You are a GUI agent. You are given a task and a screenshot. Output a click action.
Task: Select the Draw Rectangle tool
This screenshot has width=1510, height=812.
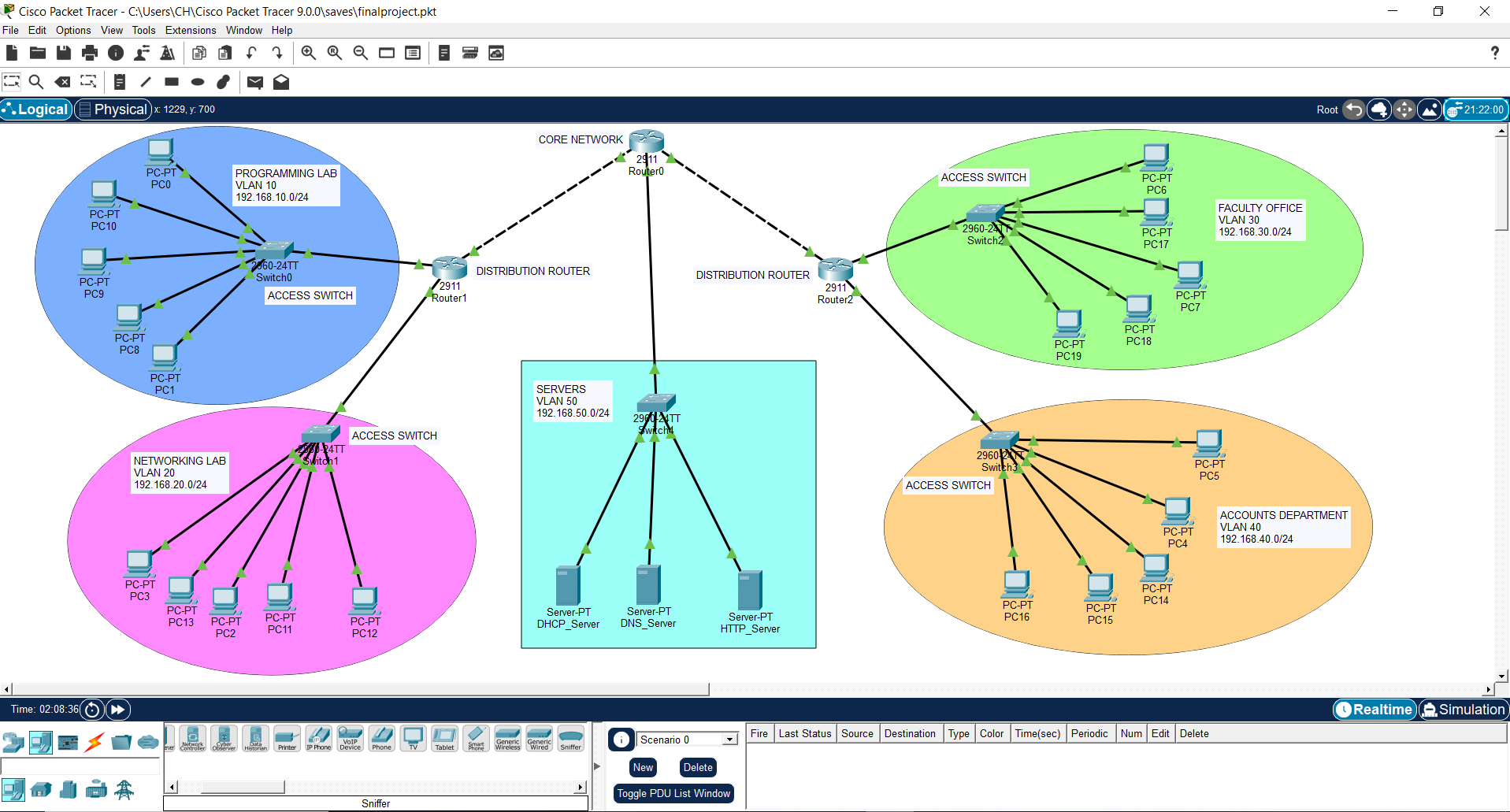172,81
